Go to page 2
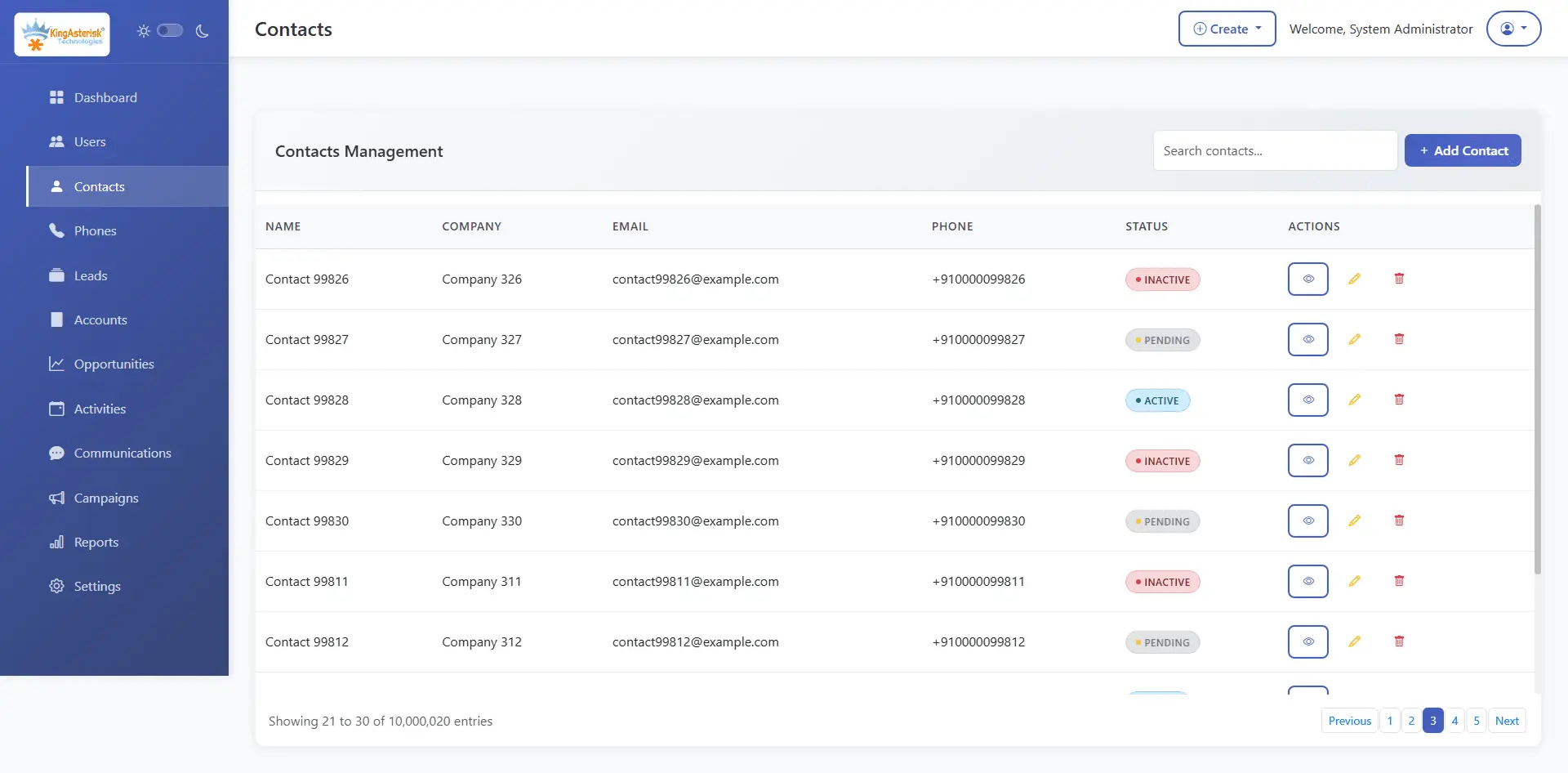This screenshot has height=773, width=1568. coord(1411,721)
